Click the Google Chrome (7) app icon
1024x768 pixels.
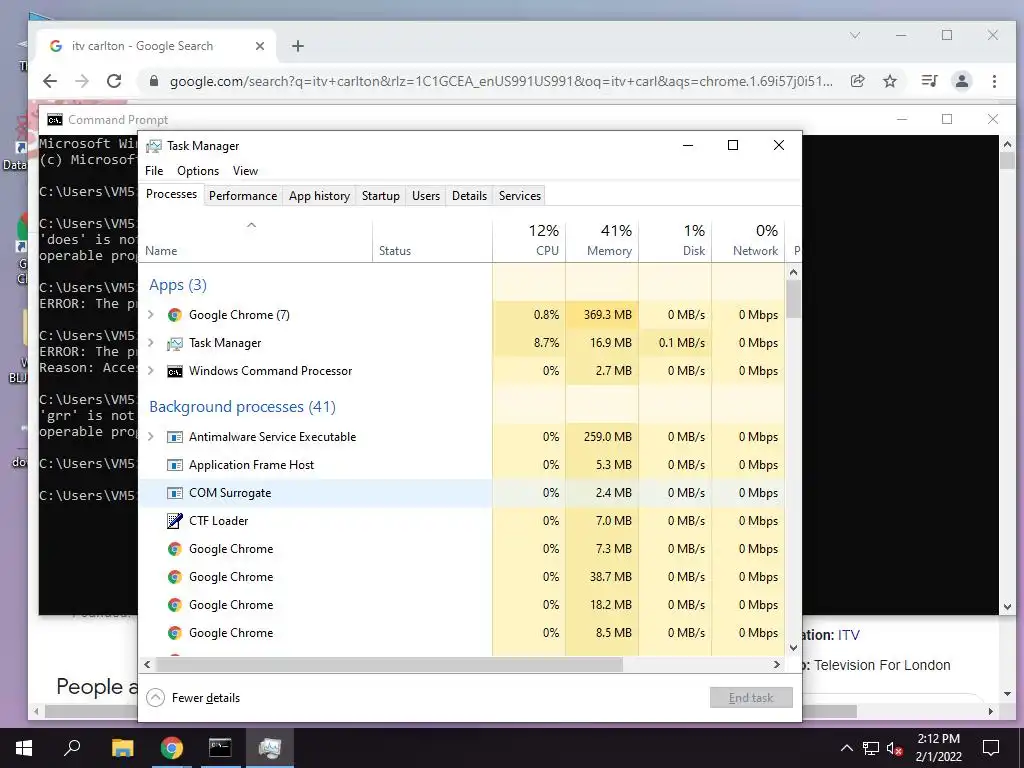pyautogui.click(x=174, y=315)
